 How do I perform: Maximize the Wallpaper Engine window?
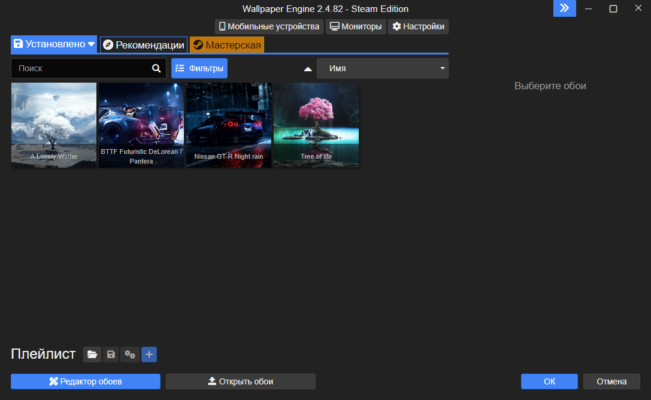613,8
